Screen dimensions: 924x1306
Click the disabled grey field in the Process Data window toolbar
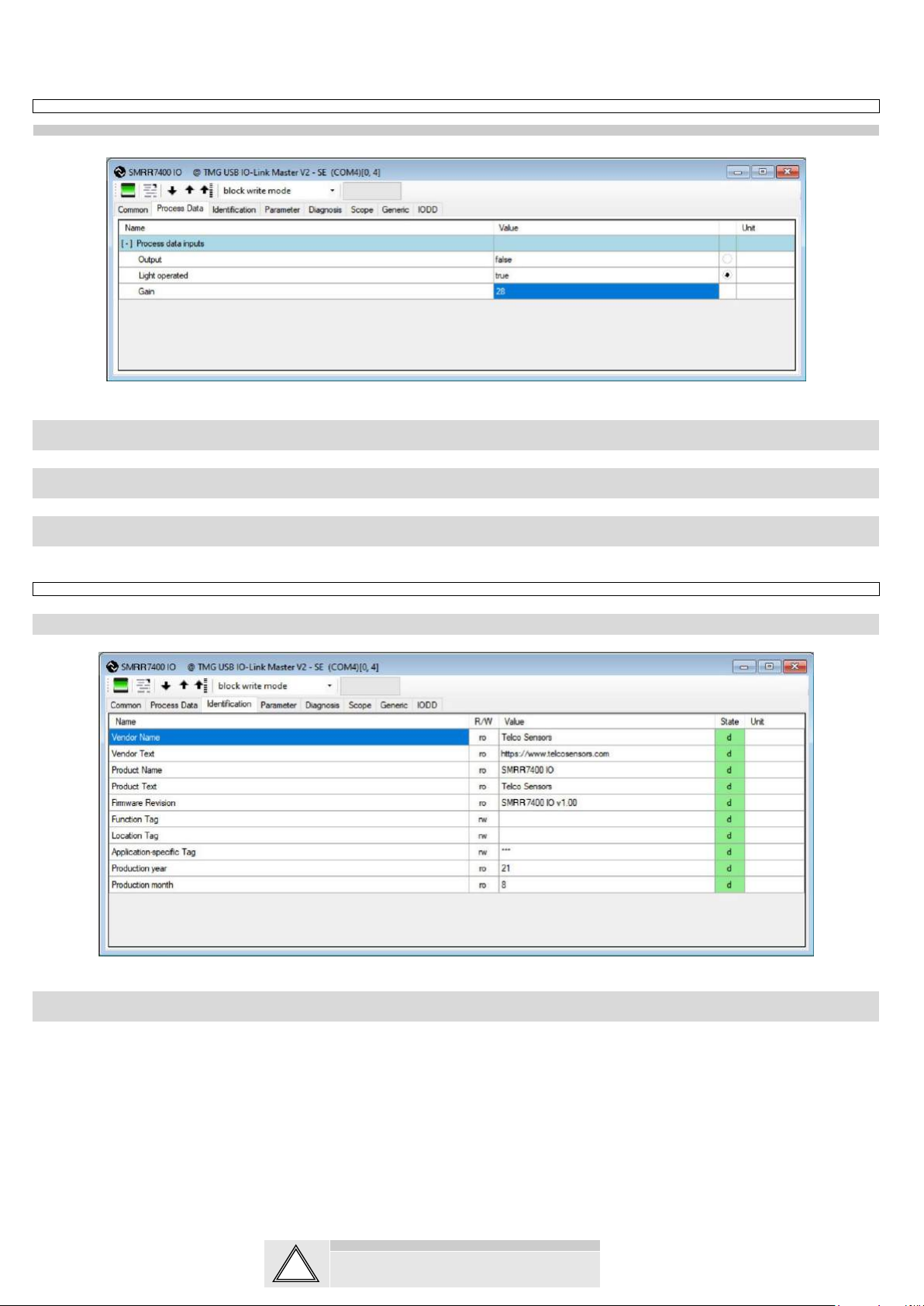(x=372, y=191)
